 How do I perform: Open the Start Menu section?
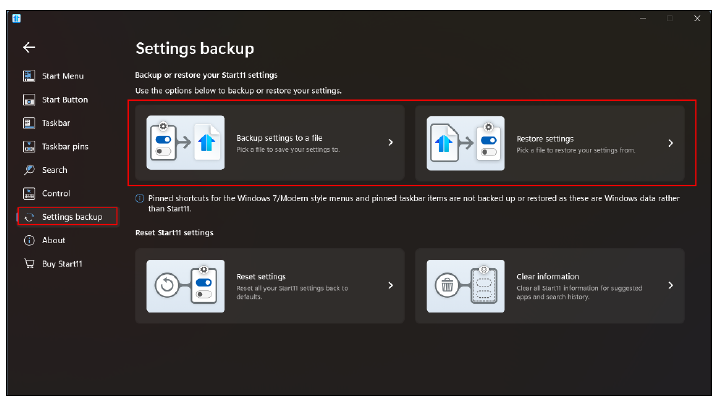[63, 76]
